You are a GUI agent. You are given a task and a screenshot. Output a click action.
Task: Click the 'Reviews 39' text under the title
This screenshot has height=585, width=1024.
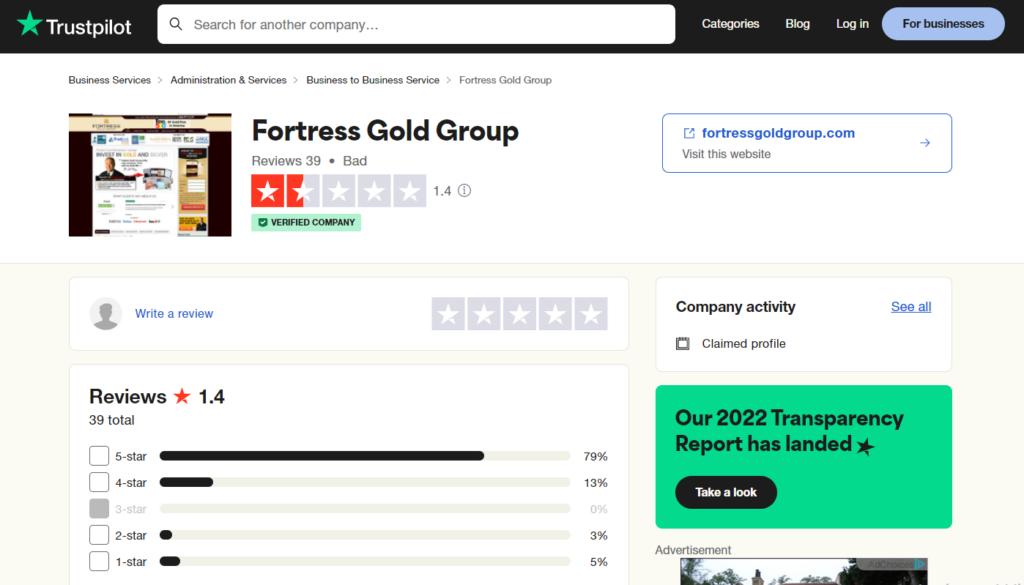[x=286, y=161]
